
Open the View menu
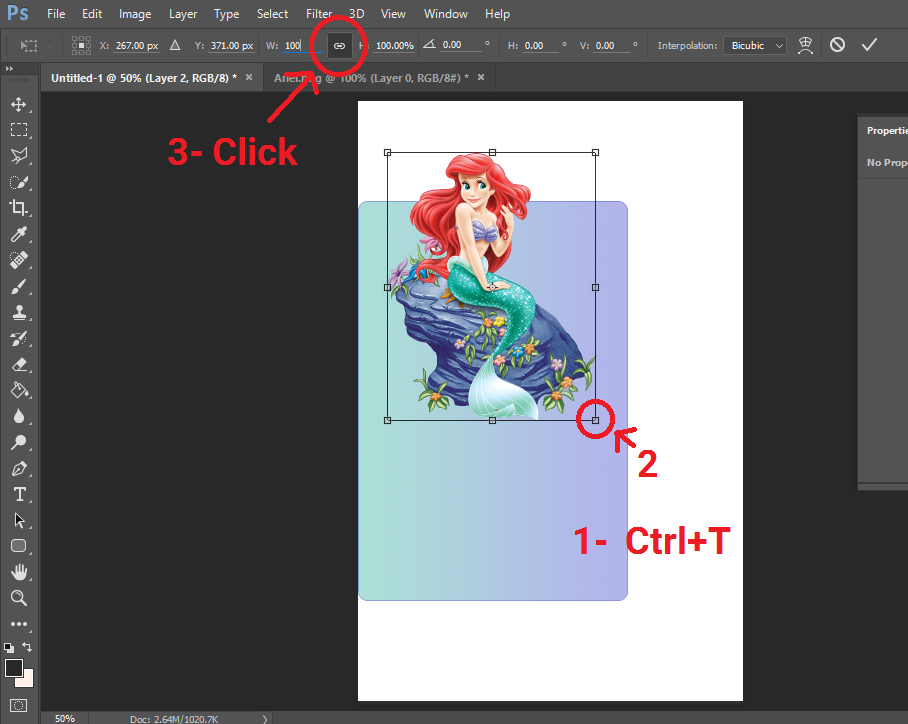pos(393,14)
